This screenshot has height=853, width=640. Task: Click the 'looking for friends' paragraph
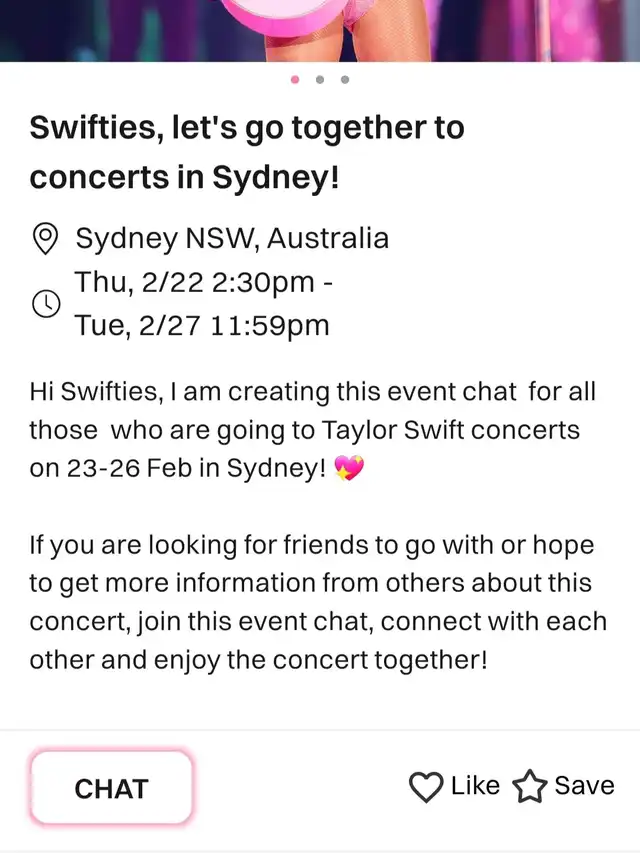318,602
